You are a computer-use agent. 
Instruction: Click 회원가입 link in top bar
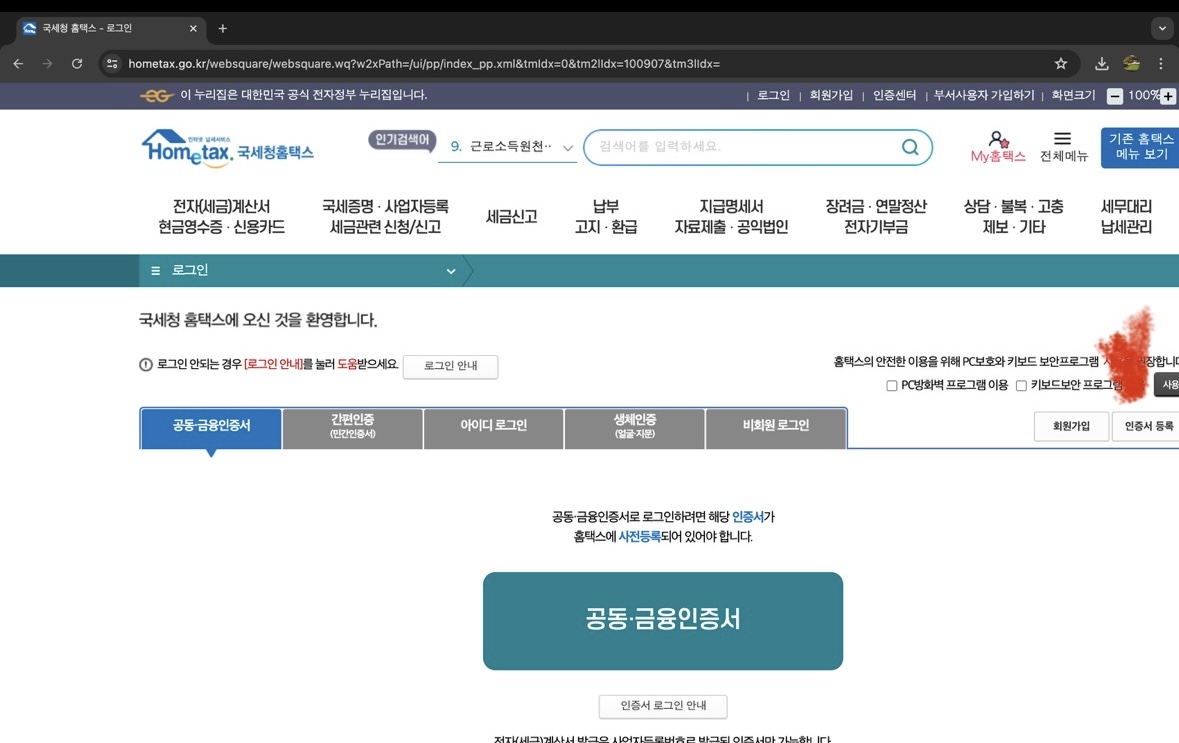(x=831, y=96)
